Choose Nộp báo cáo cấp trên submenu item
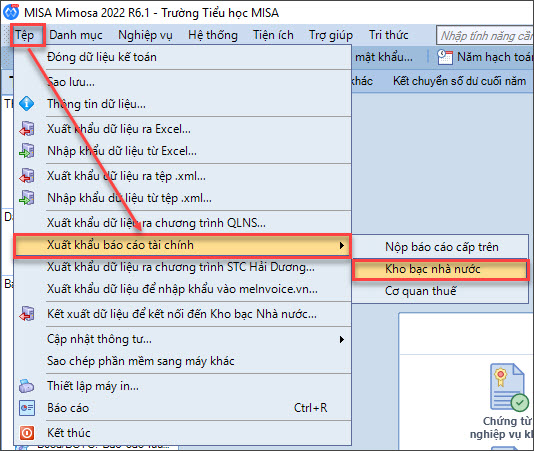 click(440, 247)
